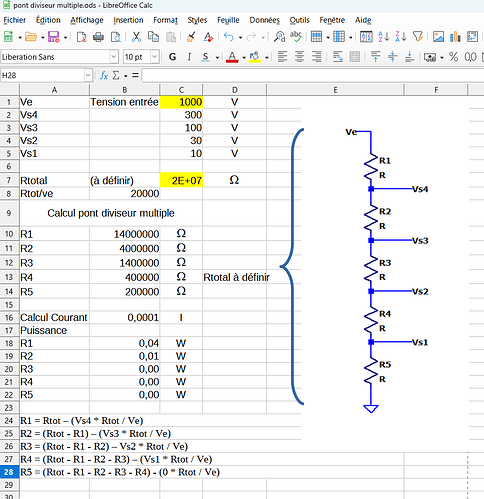Toggle bold formatting with the G button
The image size is (484, 499).
click(172, 57)
